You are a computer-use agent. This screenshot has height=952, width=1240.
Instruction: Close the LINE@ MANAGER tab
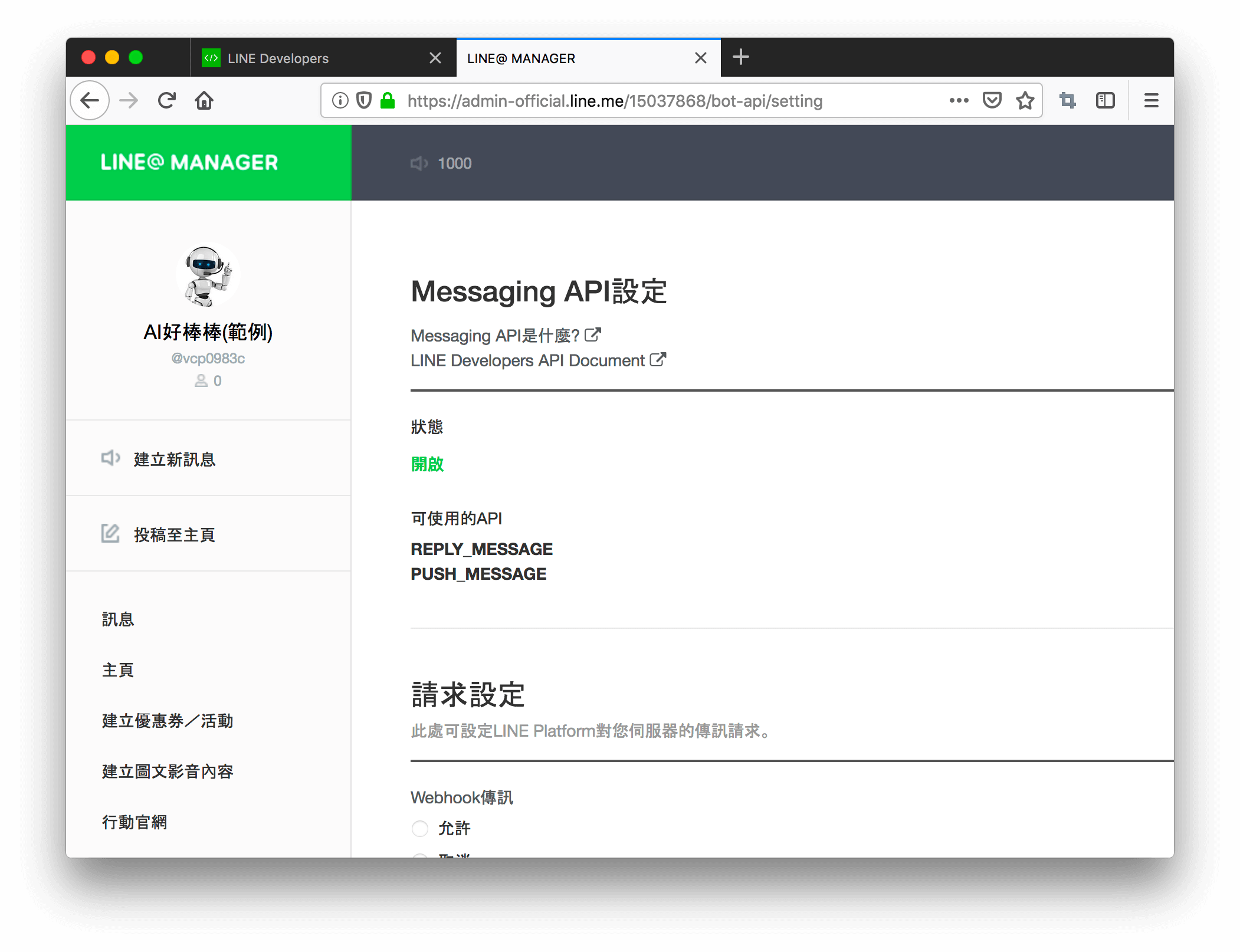click(701, 58)
